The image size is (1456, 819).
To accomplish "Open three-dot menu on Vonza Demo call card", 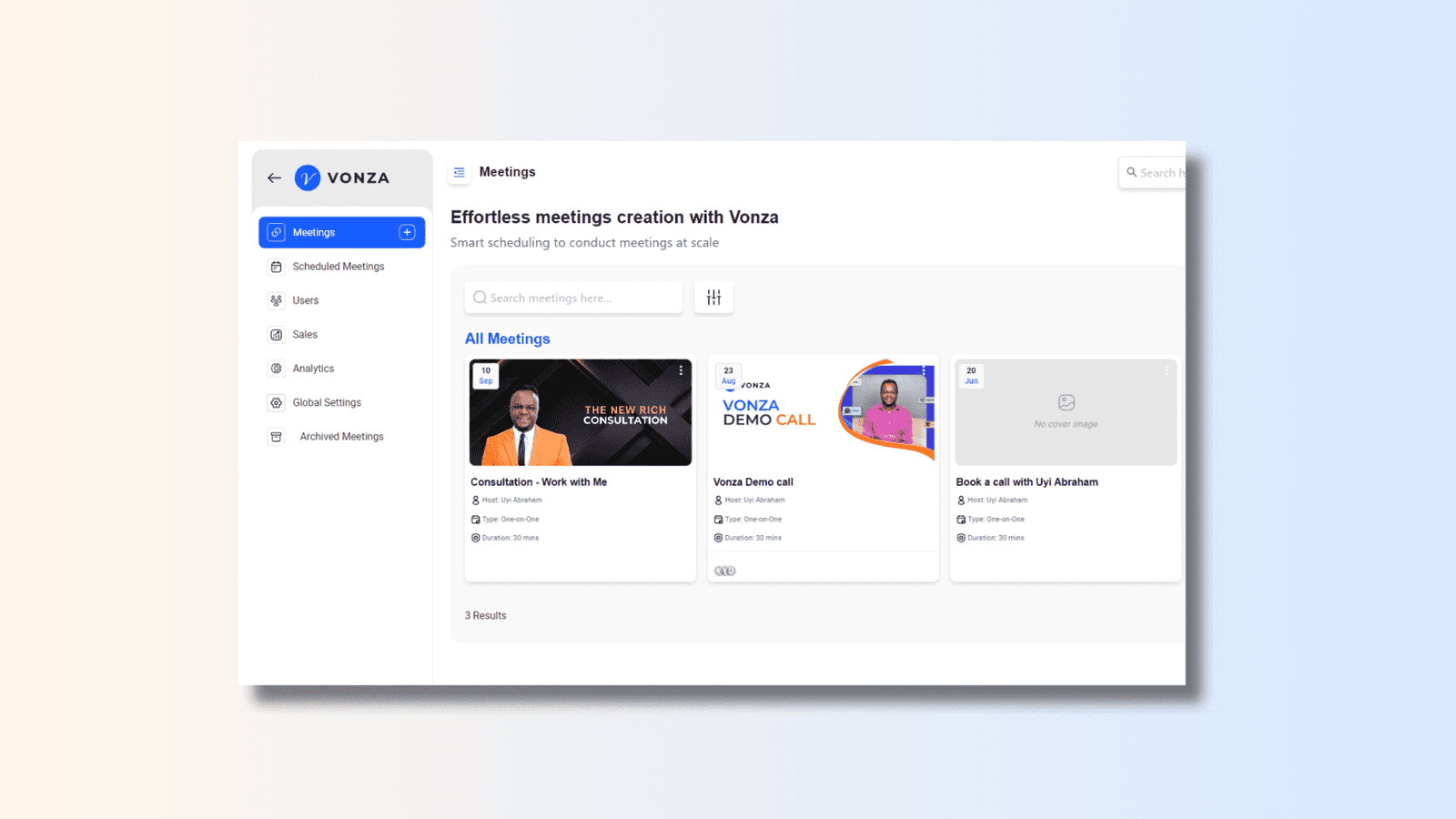I will point(924,370).
